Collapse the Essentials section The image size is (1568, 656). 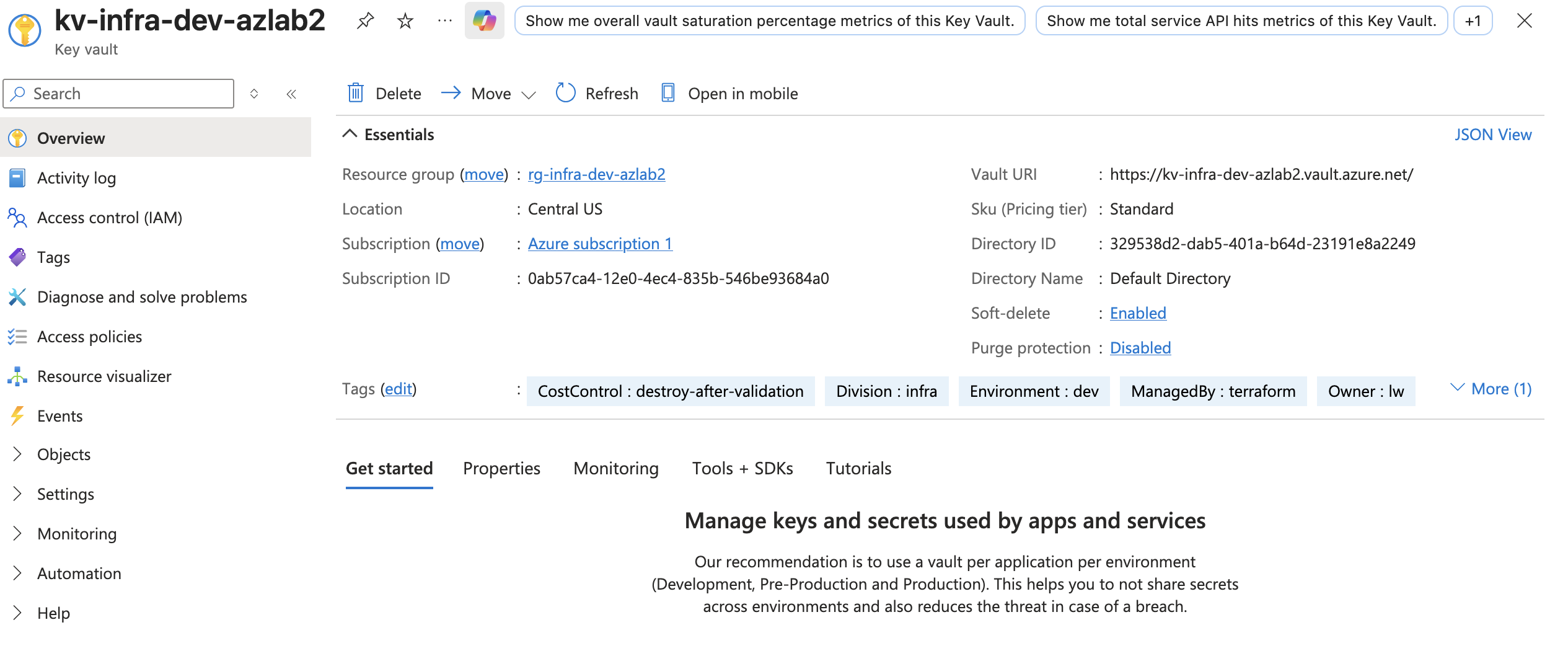click(x=350, y=134)
